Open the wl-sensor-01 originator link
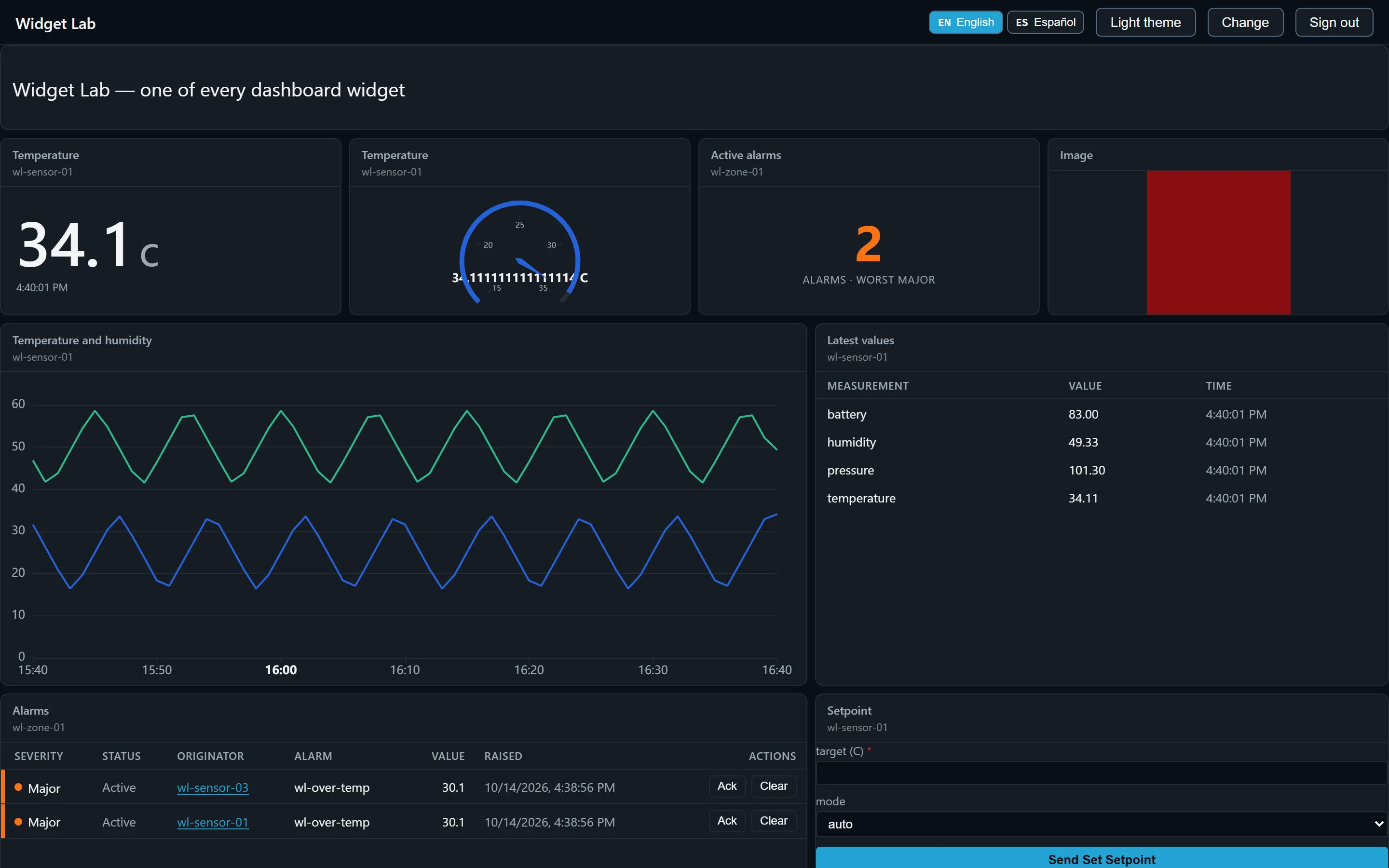The image size is (1389, 868). (x=212, y=822)
